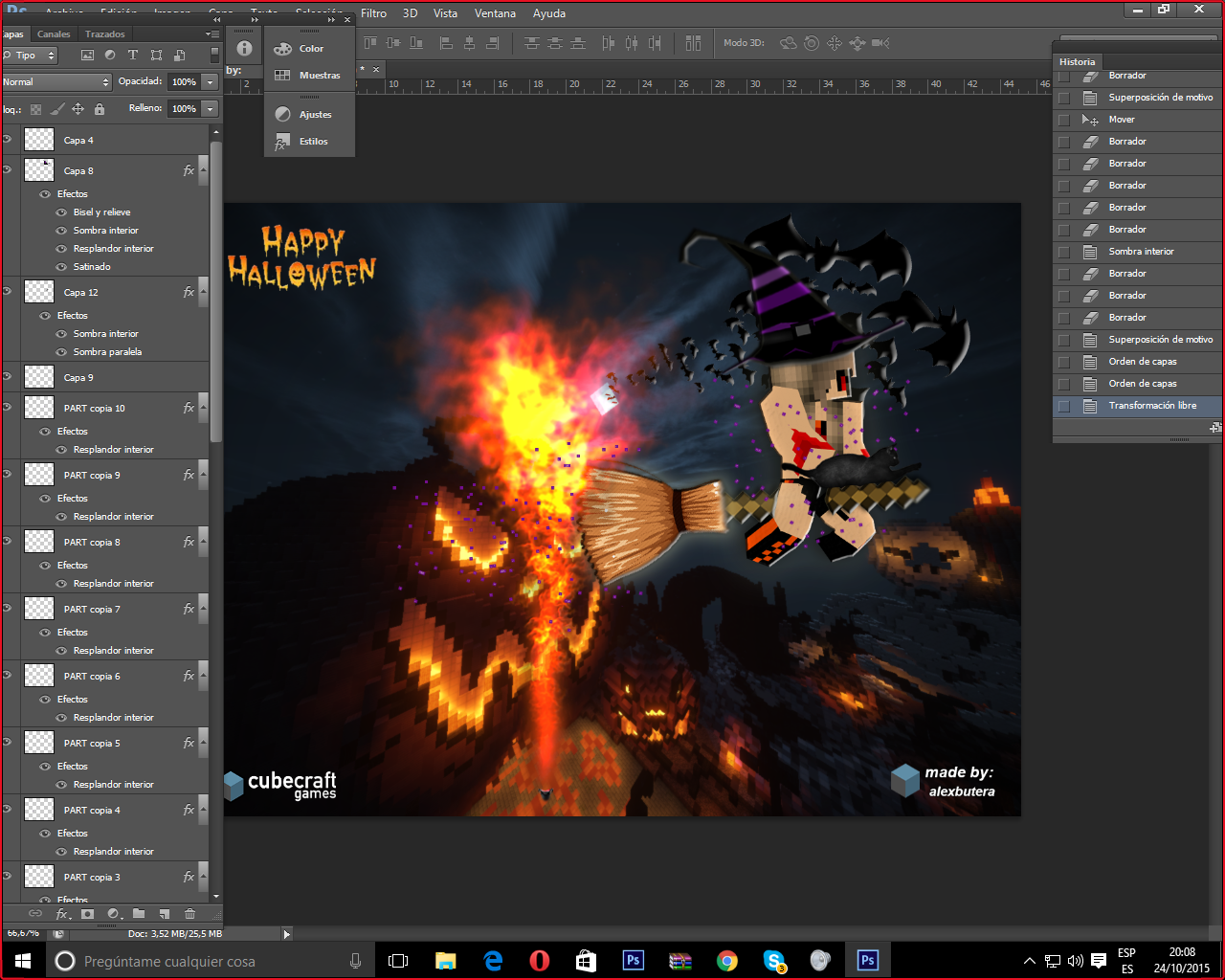
Task: Open the Layers panel options menu
Action: point(212,34)
